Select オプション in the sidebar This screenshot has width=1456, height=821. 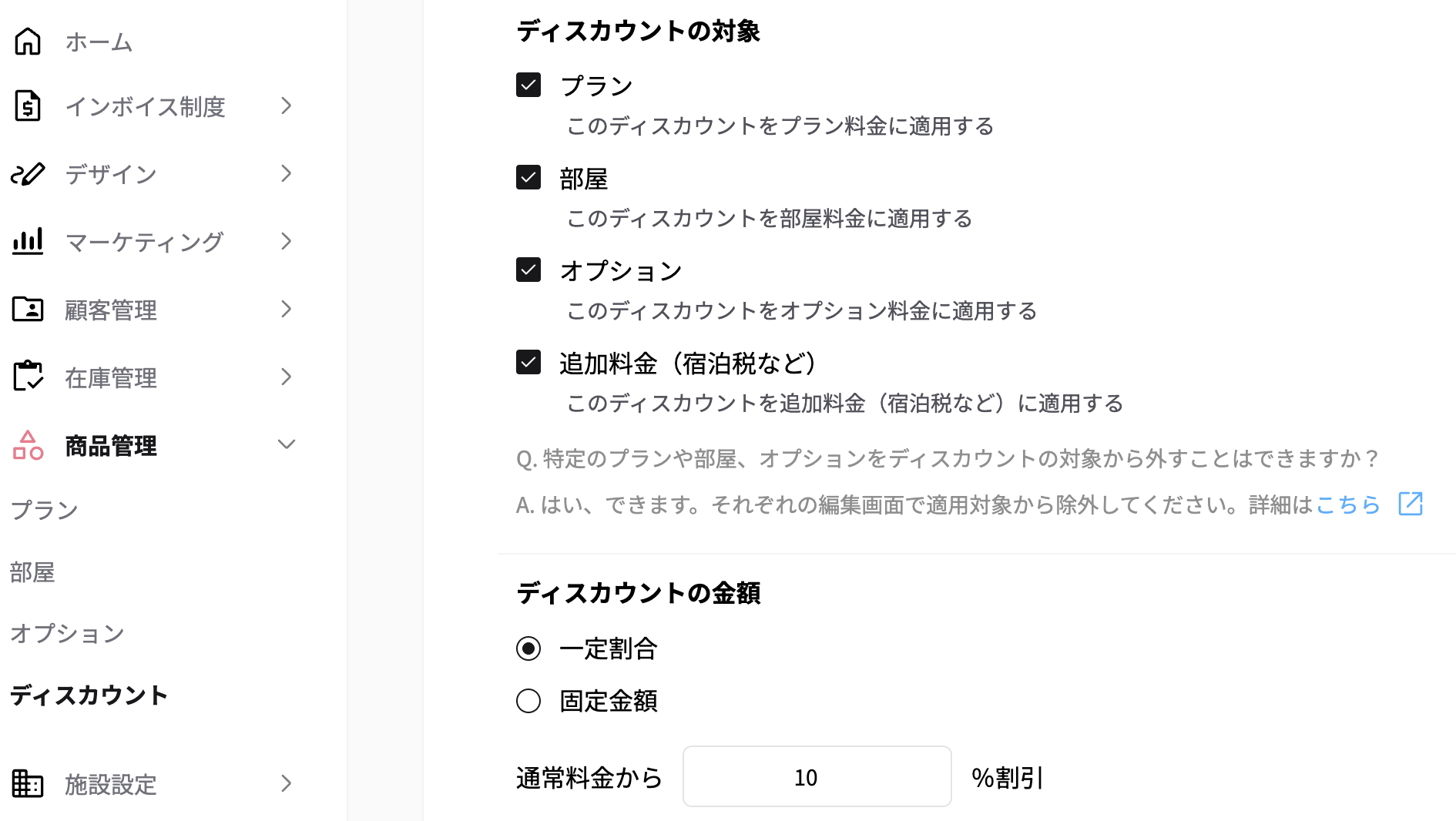coord(66,633)
